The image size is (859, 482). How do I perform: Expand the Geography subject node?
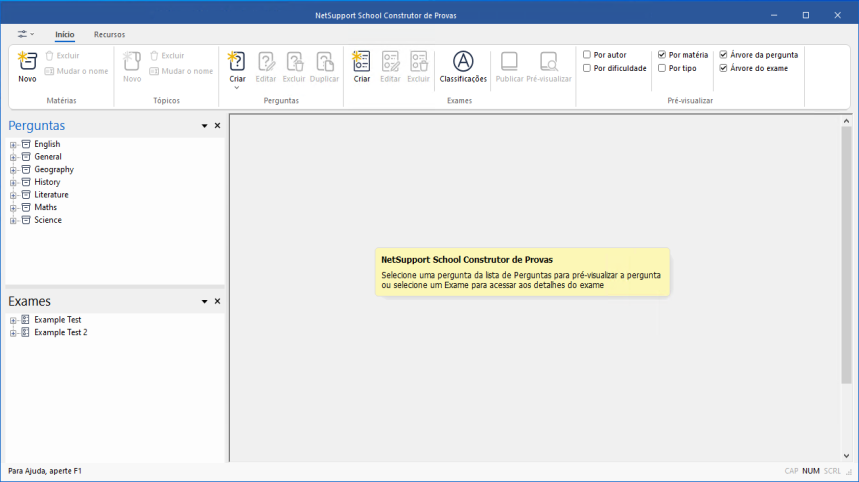click(13, 170)
